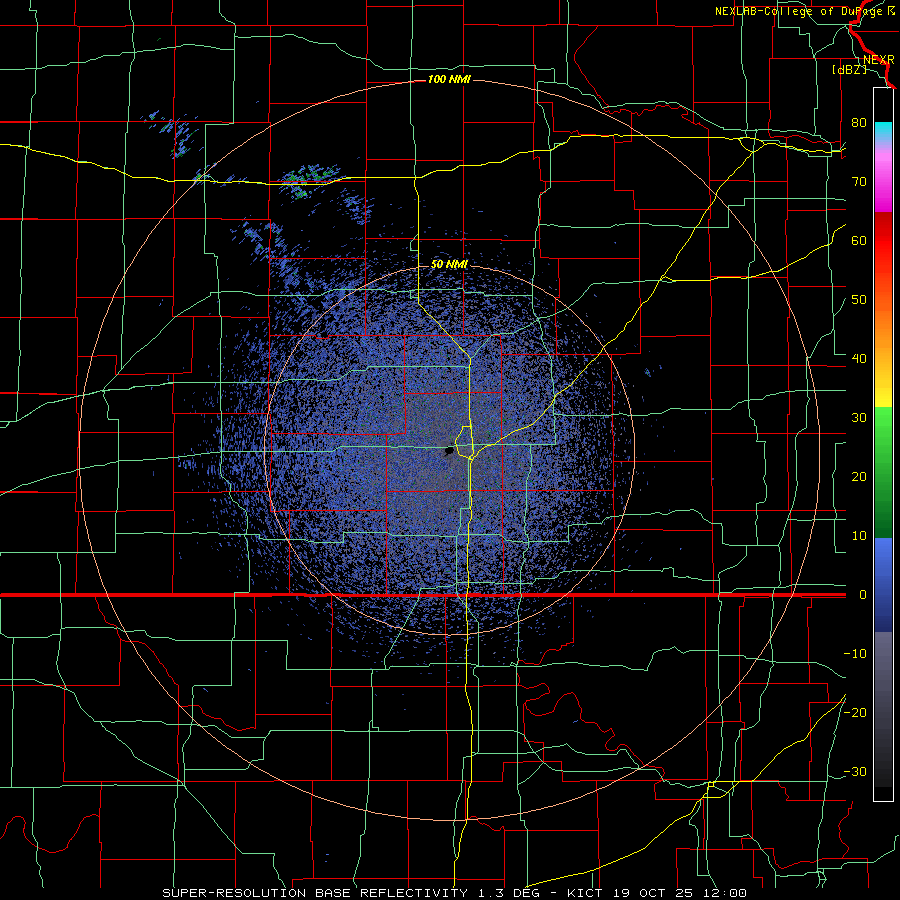This screenshot has width=900, height=900.
Task: Click the 20 dBZ value on the color scale
Action: (859, 477)
